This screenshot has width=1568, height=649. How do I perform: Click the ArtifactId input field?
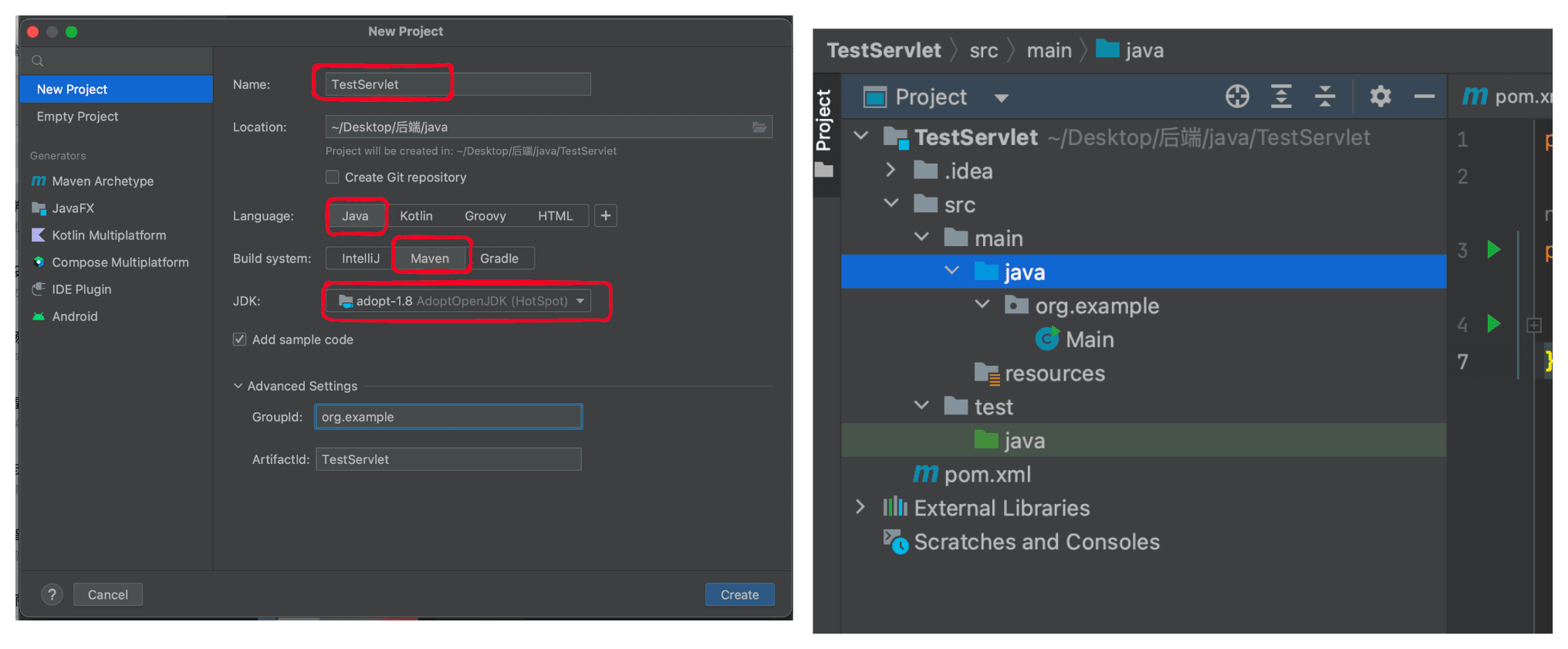click(x=448, y=459)
